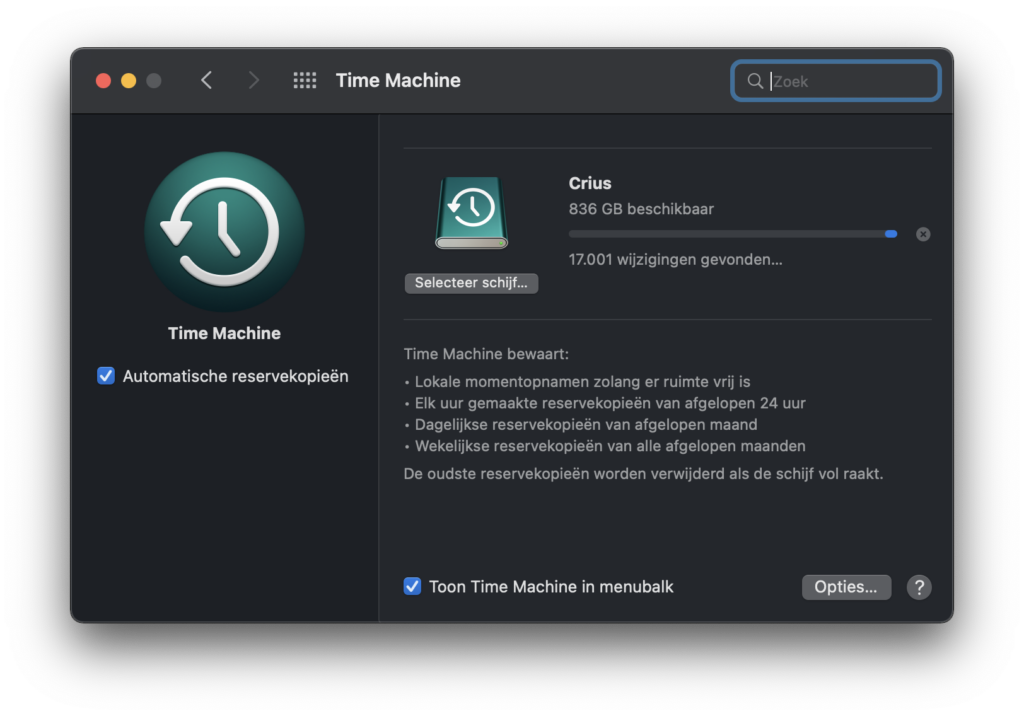Image resolution: width=1024 pixels, height=716 pixels.
Task: Open help with the question mark button
Action: (x=919, y=587)
